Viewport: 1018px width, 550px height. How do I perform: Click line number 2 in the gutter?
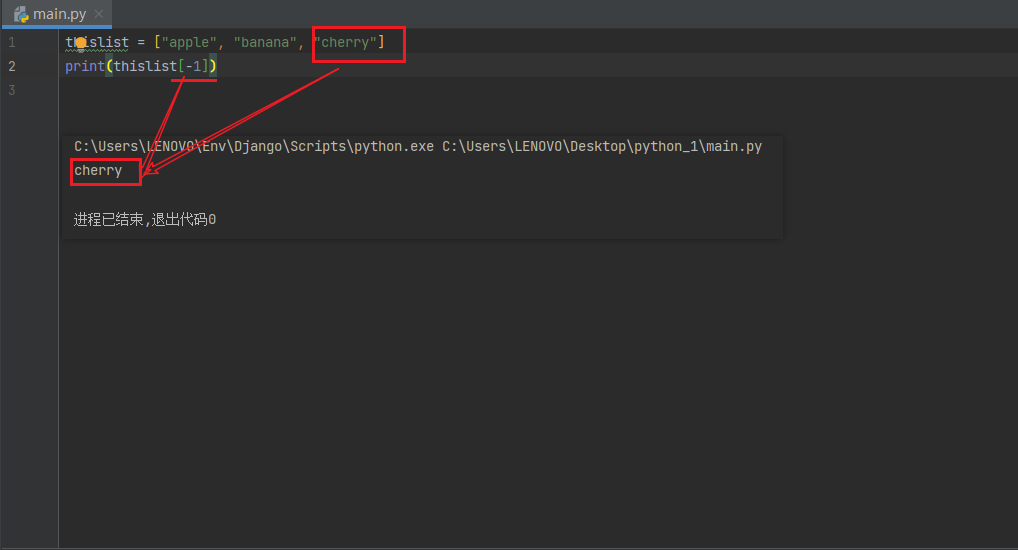click(x=12, y=66)
